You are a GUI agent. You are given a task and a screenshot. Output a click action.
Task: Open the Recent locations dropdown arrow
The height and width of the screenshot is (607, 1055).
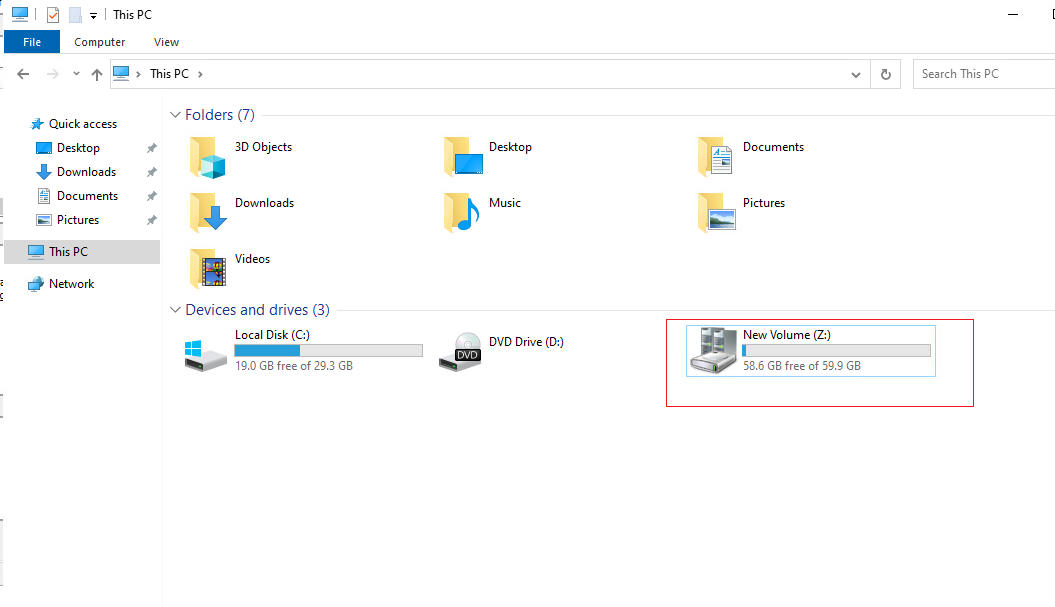76,73
